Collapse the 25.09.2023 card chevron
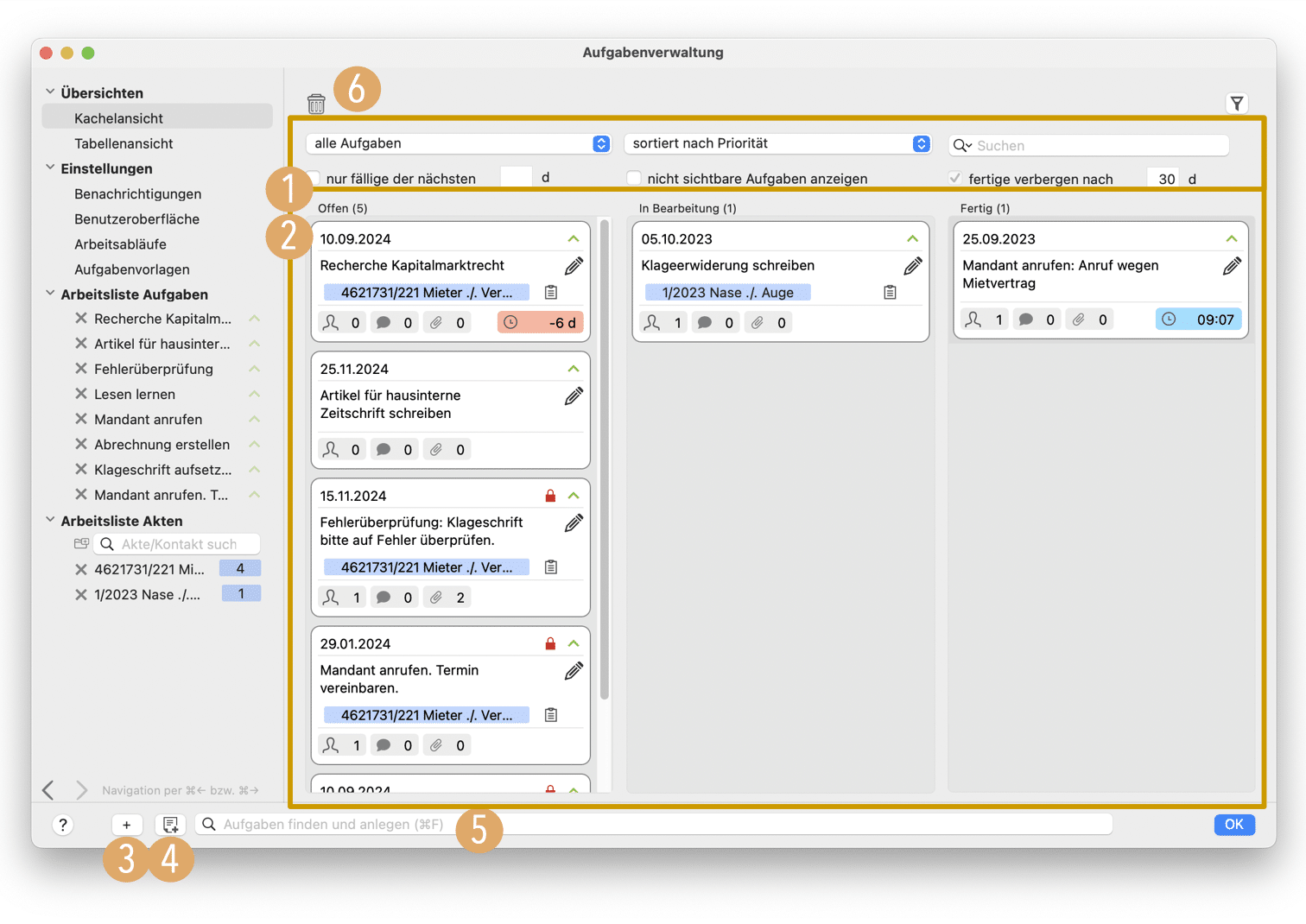Image resolution: width=1306 pixels, height=924 pixels. tap(1232, 238)
